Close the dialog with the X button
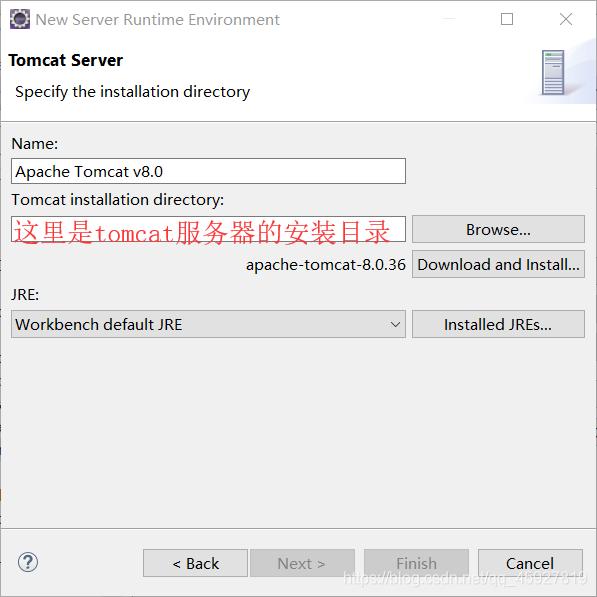 coord(566,19)
